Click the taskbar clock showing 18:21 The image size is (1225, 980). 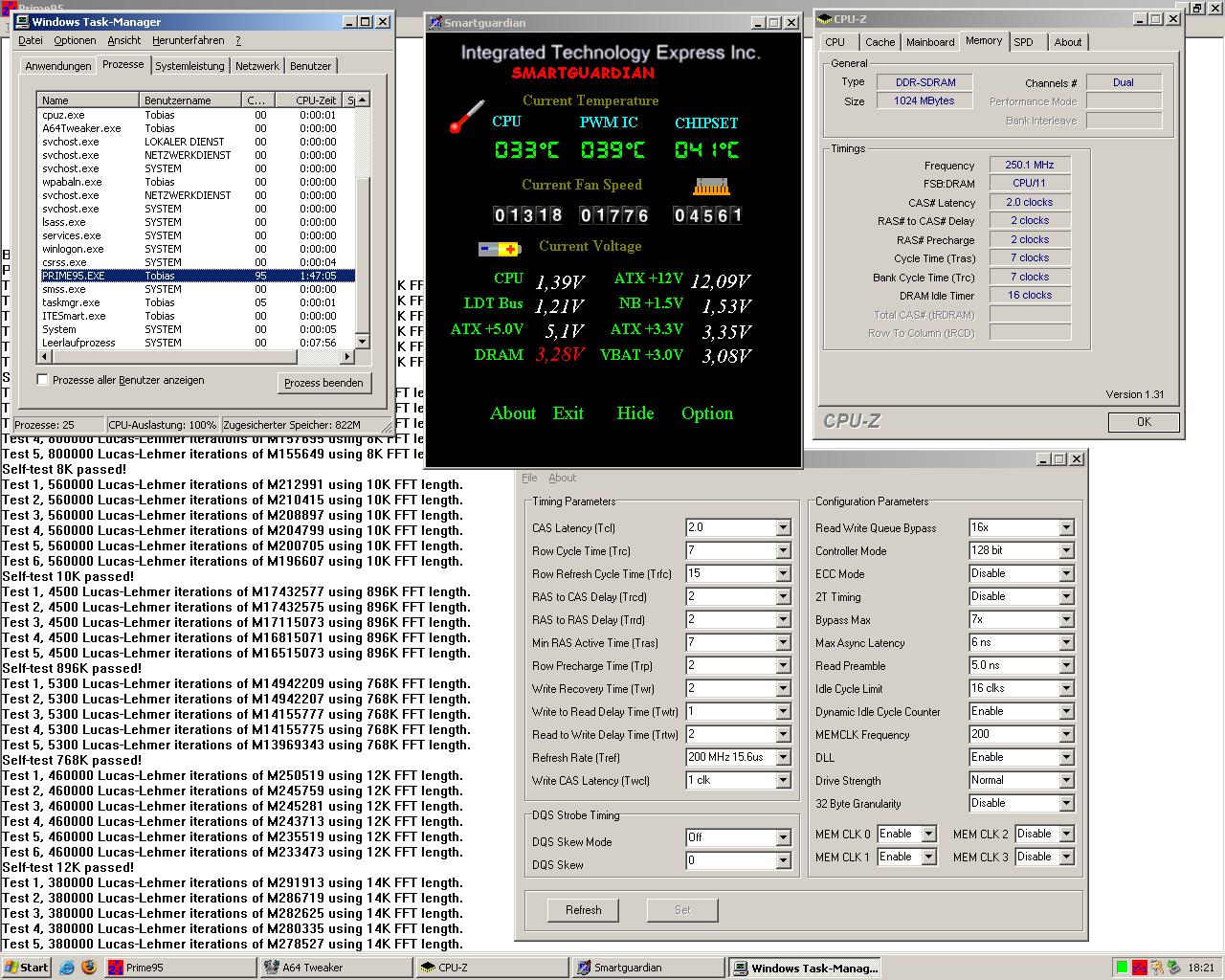[1201, 968]
